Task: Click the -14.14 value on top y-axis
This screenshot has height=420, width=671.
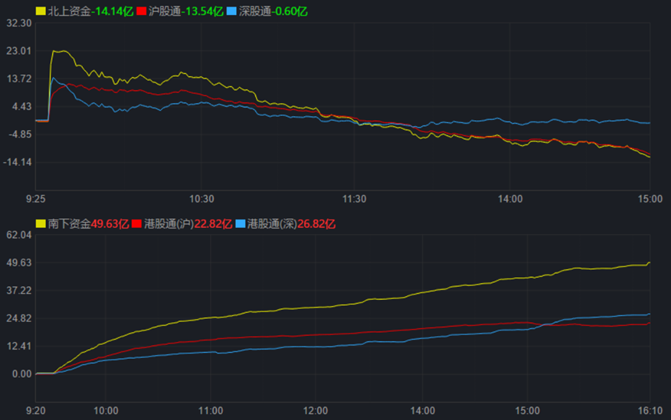Action: [18, 163]
